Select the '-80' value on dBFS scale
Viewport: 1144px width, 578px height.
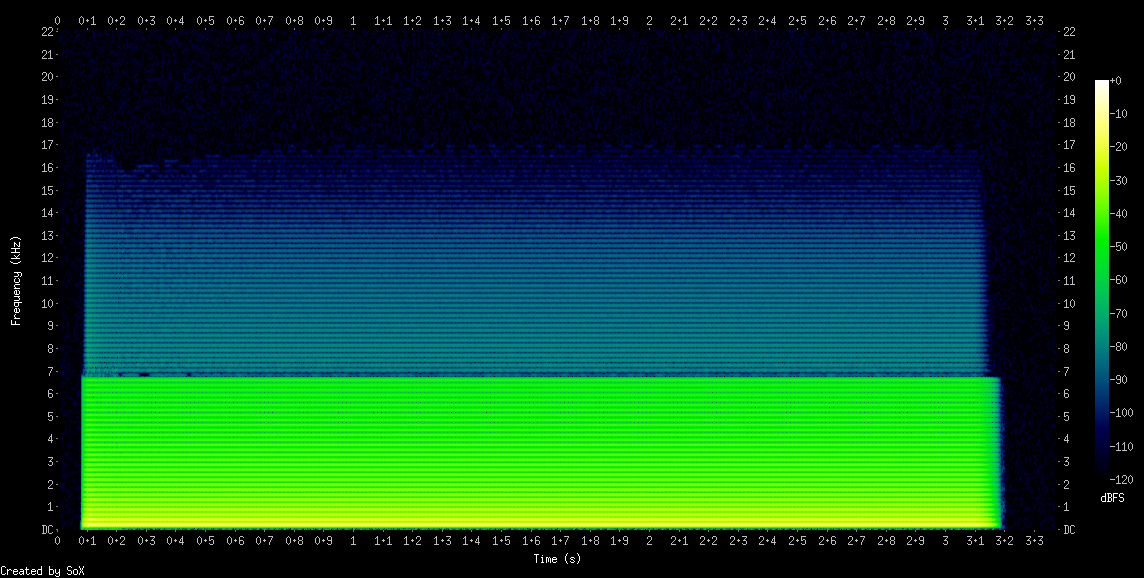pyautogui.click(x=1118, y=347)
